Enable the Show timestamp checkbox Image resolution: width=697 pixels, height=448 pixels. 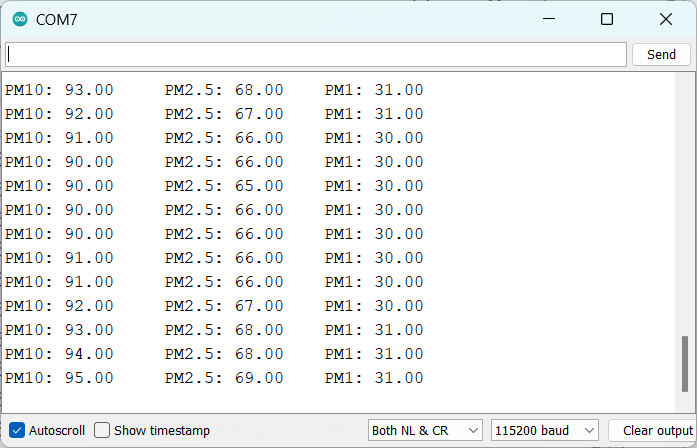coord(102,430)
